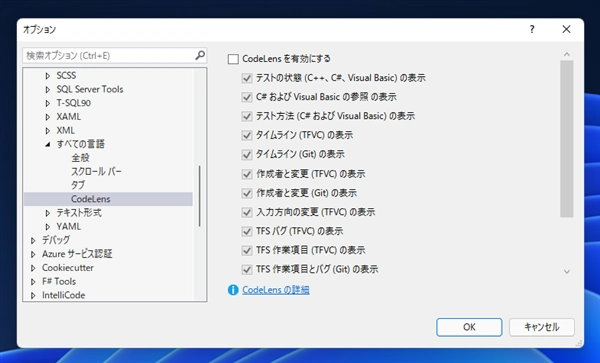The width and height of the screenshot is (600, 363).
Task: Toggle テスト方法 (C# および Visual Basic) の表示
Action: tap(247, 116)
